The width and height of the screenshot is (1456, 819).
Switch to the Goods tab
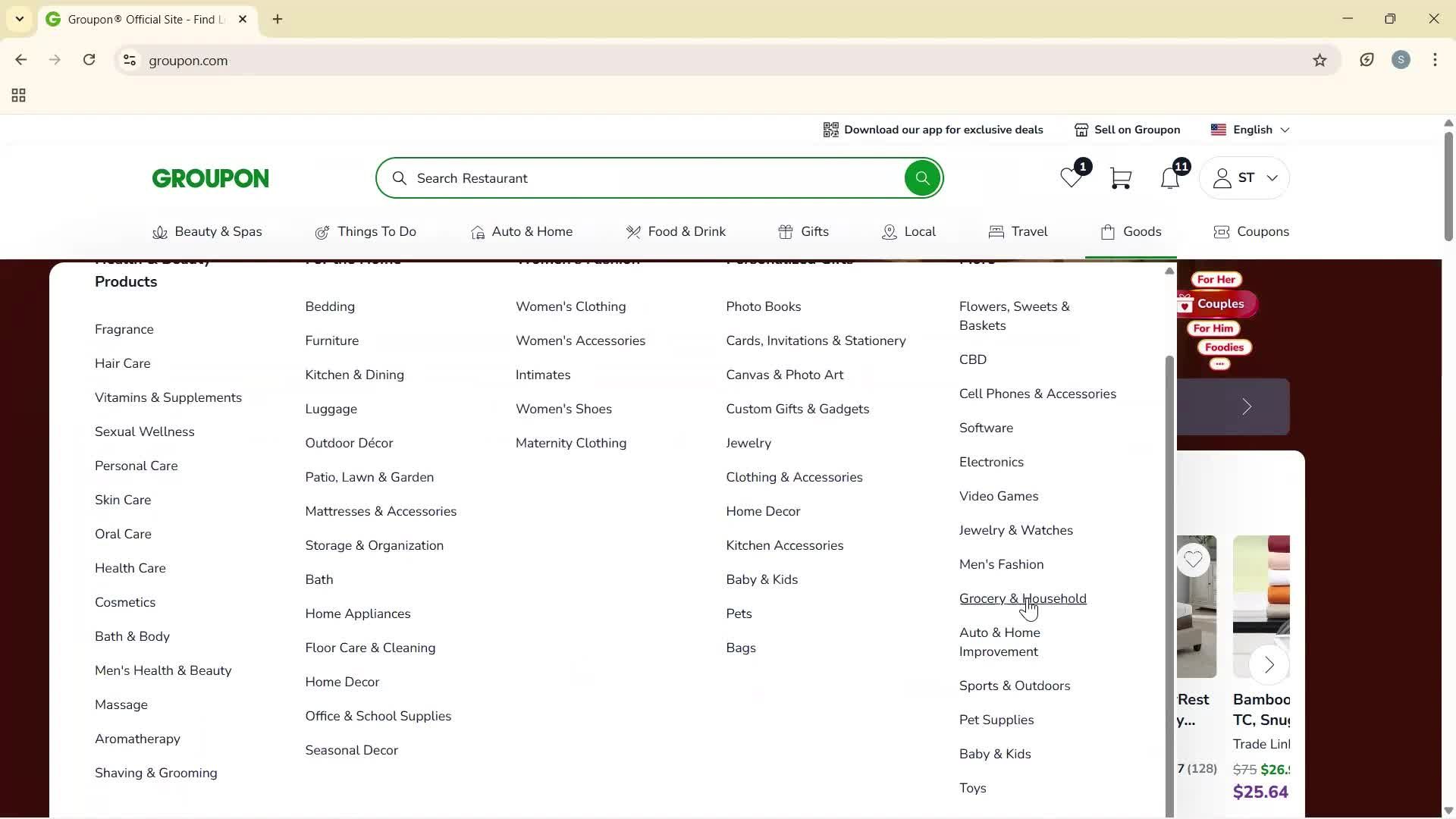click(1131, 232)
